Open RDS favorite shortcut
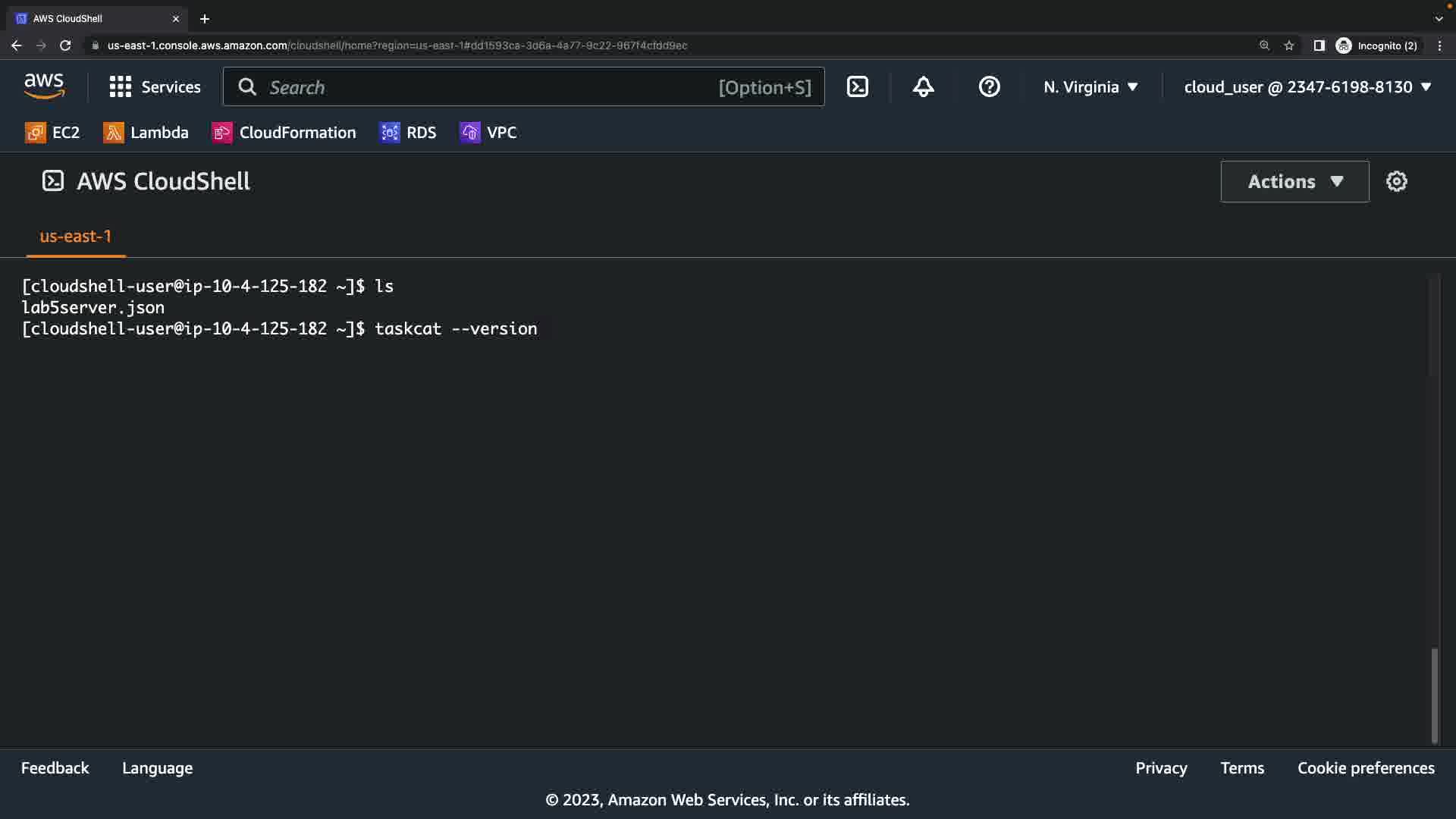Viewport: 1456px width, 819px height. [408, 133]
